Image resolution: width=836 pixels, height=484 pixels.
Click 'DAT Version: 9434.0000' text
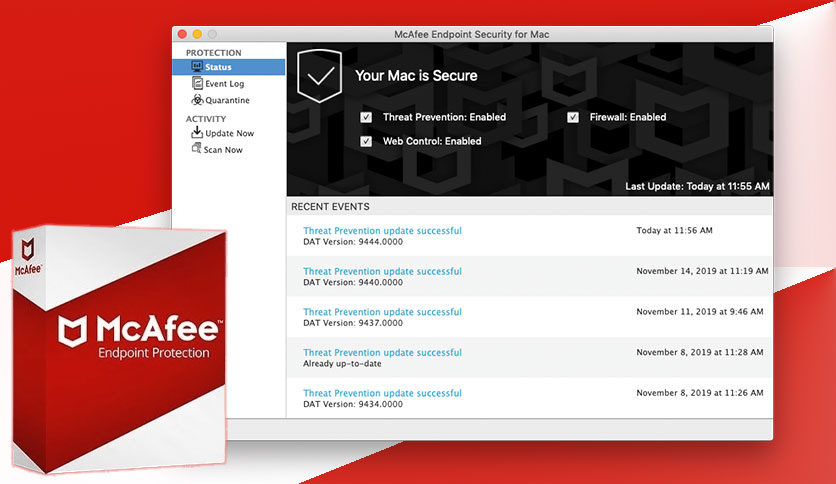click(353, 404)
